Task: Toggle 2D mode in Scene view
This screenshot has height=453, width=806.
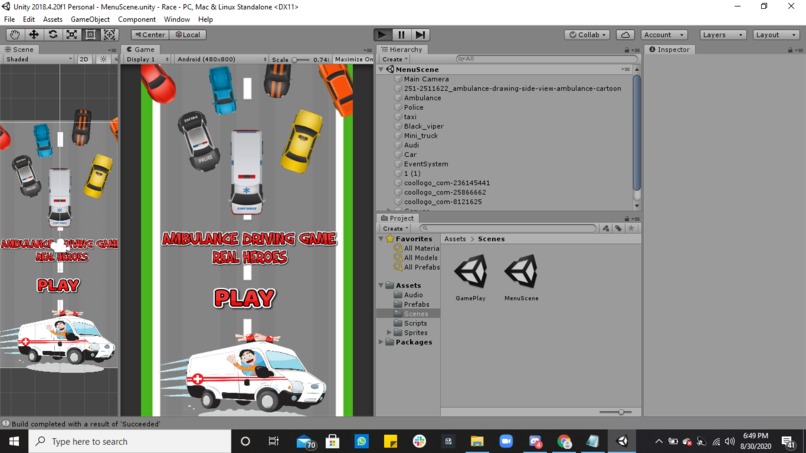Action: [84, 59]
